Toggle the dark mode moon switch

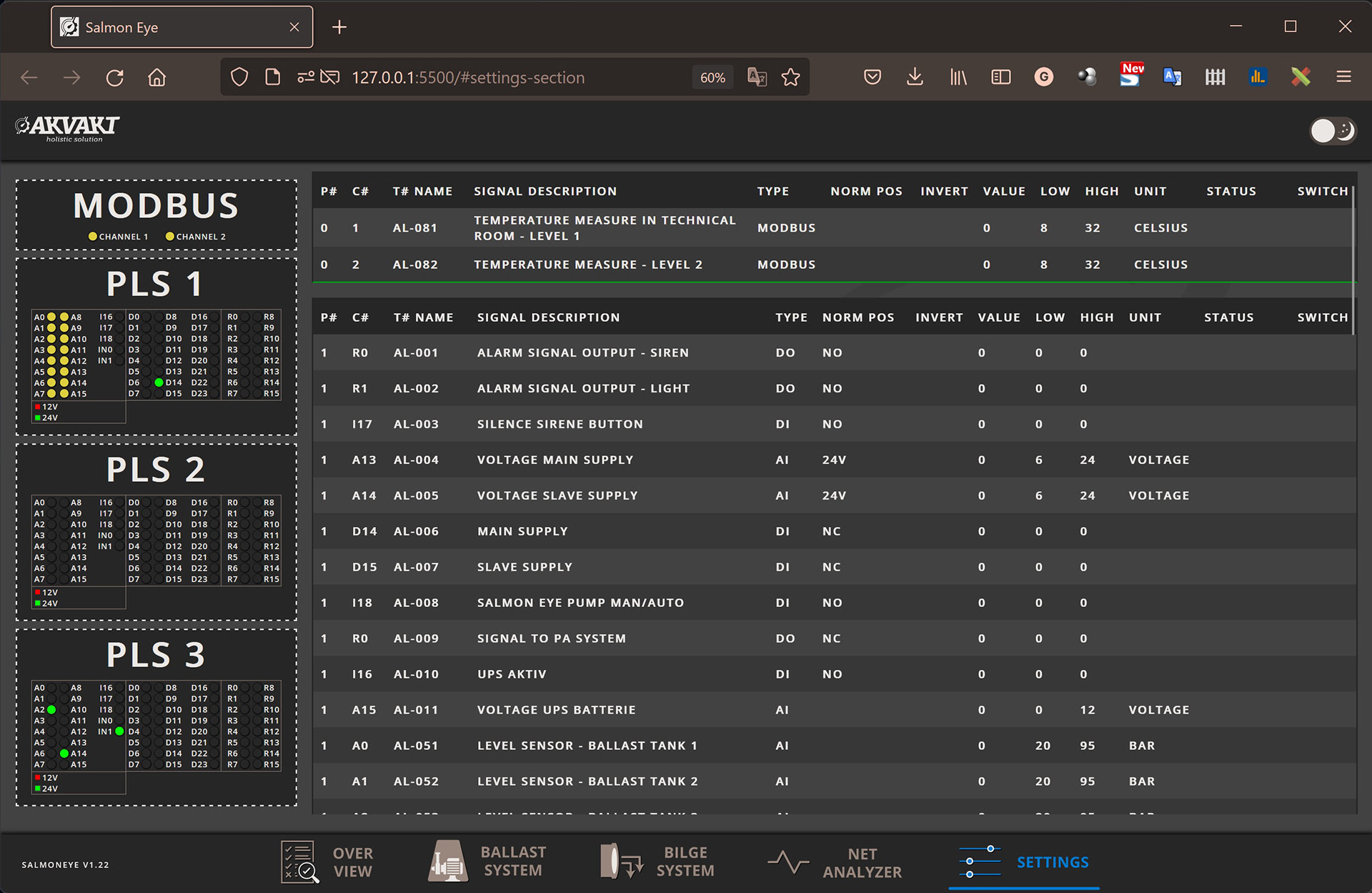pyautogui.click(x=1332, y=131)
